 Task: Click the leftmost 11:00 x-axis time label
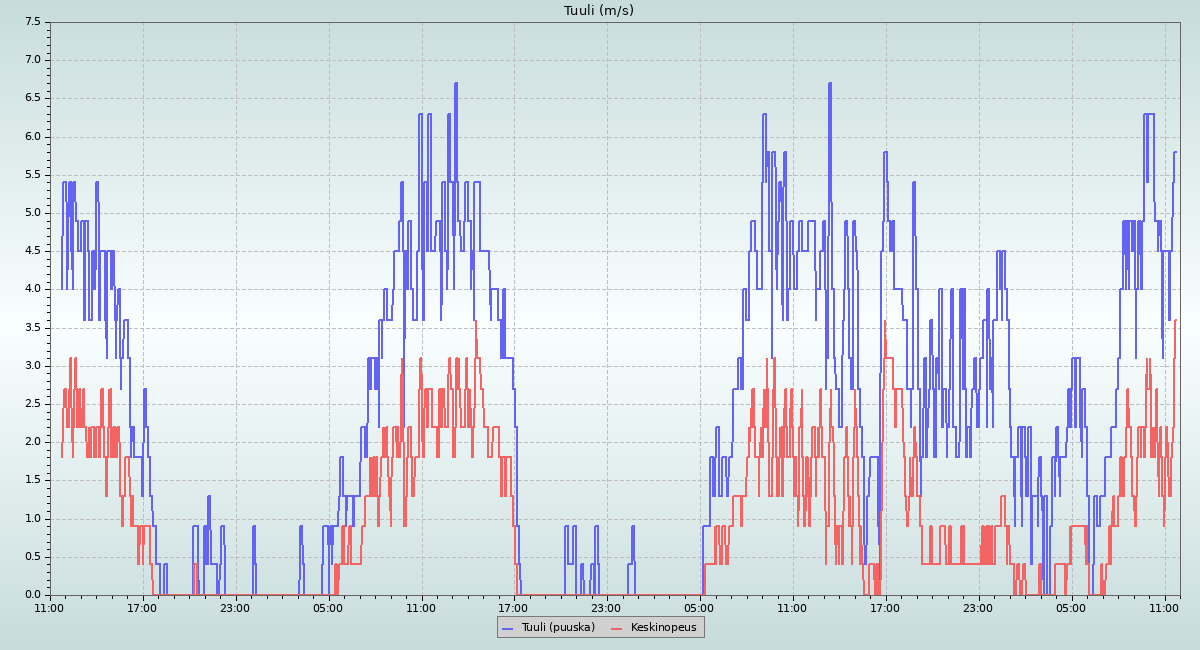click(50, 607)
